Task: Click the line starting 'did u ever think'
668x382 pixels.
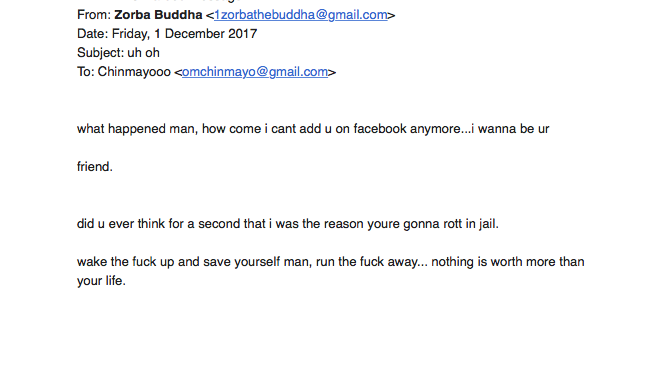Action: [288, 224]
